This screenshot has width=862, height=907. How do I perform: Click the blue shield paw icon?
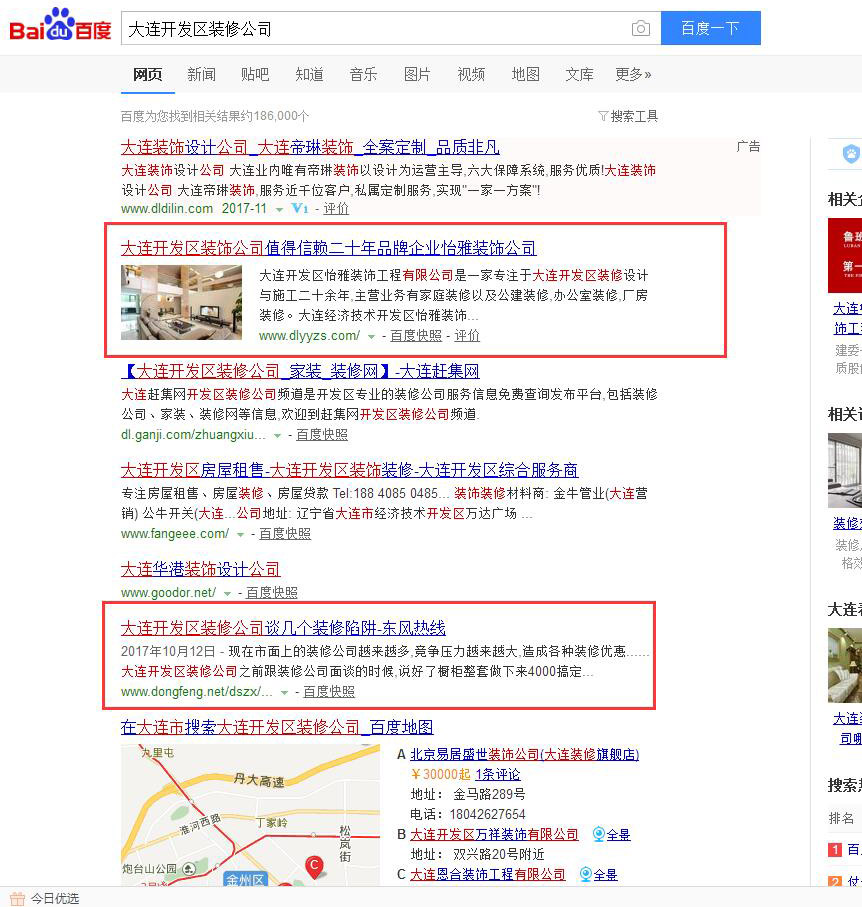(x=851, y=154)
